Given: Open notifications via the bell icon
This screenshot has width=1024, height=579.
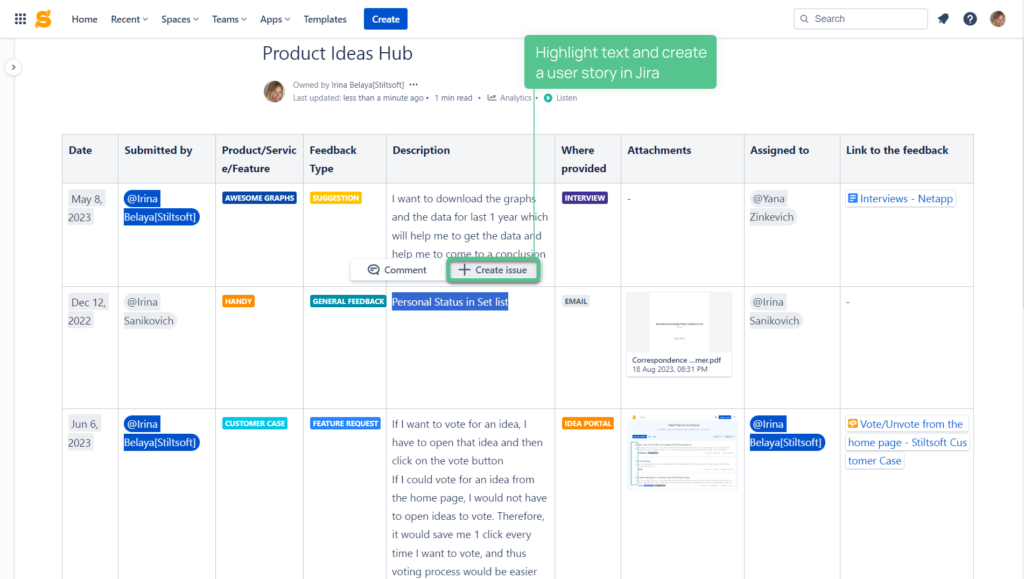Looking at the screenshot, I should (x=942, y=18).
